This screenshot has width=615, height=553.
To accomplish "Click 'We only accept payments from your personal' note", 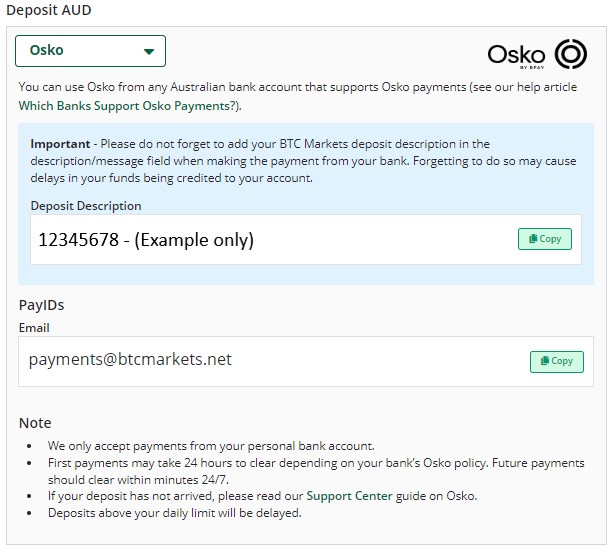I will point(211,446).
